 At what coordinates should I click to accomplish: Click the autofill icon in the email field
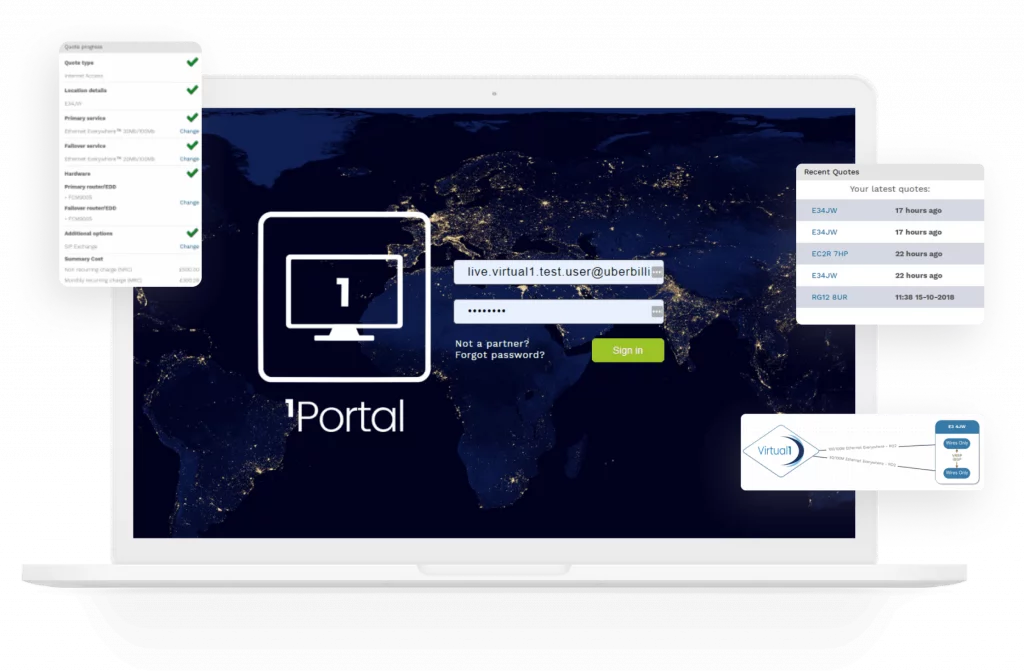pyautogui.click(x=656, y=272)
